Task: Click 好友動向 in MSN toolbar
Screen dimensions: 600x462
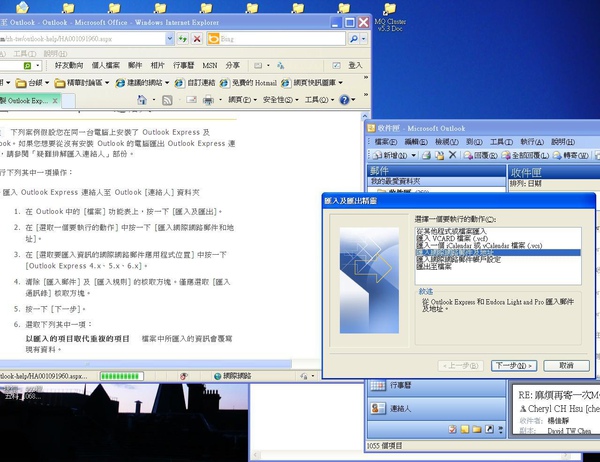Action: pyautogui.click(x=69, y=65)
